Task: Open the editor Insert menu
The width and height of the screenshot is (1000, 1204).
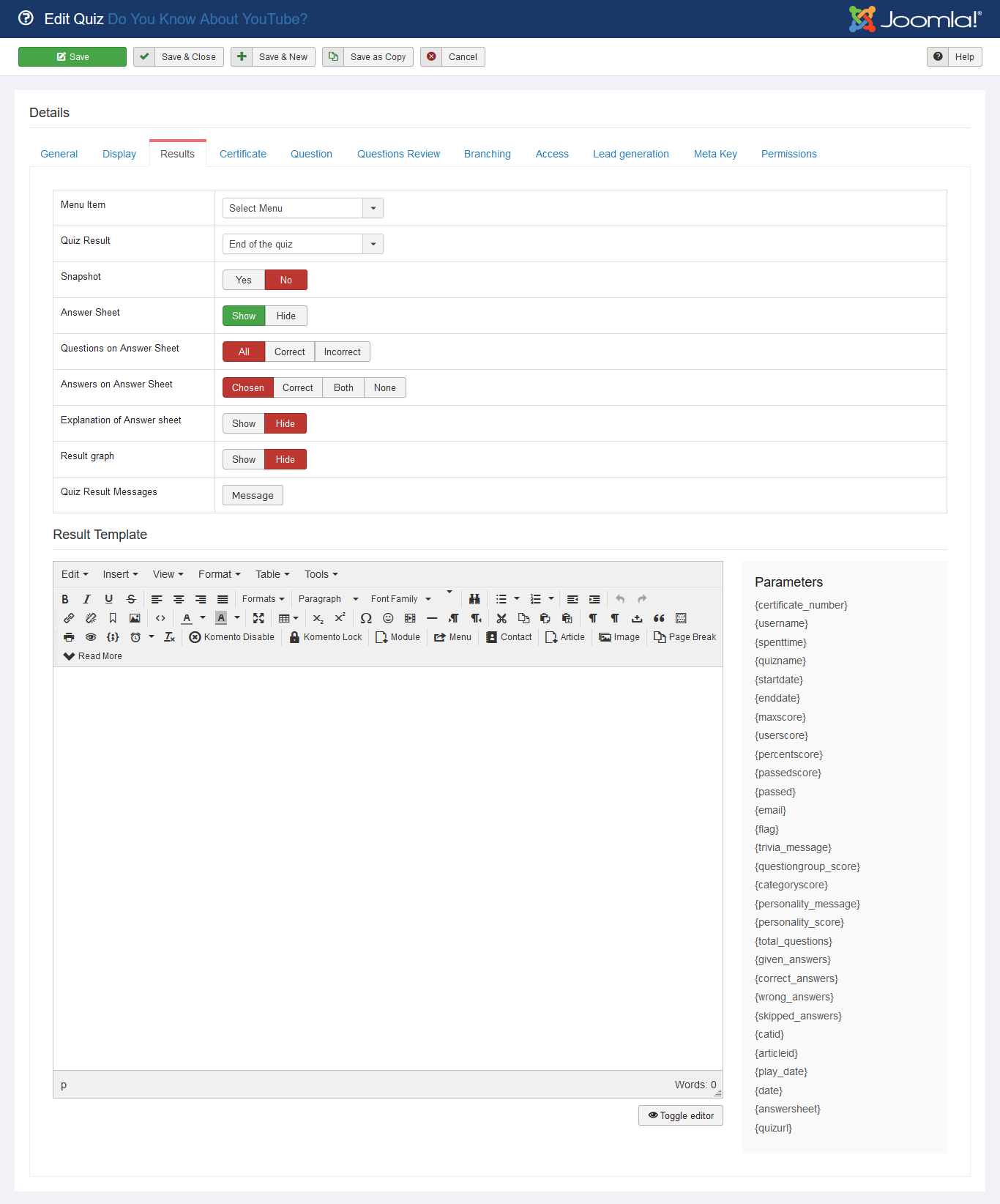Action: point(120,574)
